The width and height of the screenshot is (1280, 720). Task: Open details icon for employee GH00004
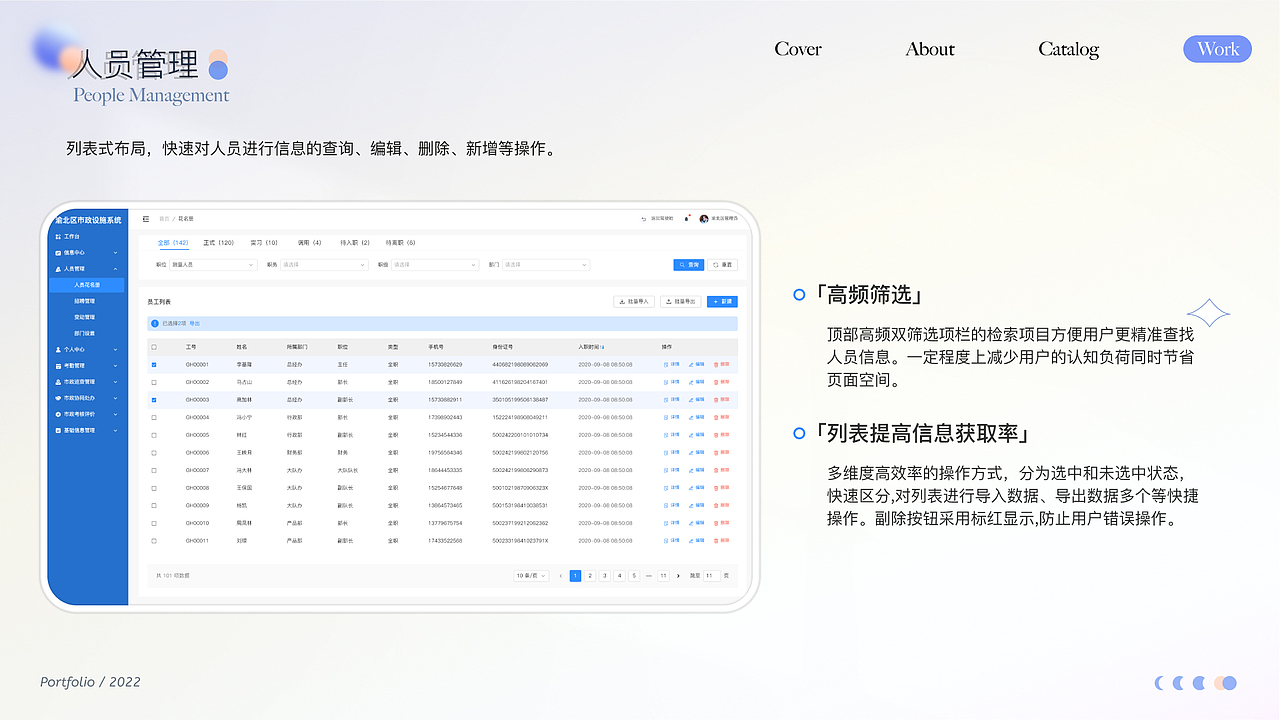pyautogui.click(x=666, y=417)
